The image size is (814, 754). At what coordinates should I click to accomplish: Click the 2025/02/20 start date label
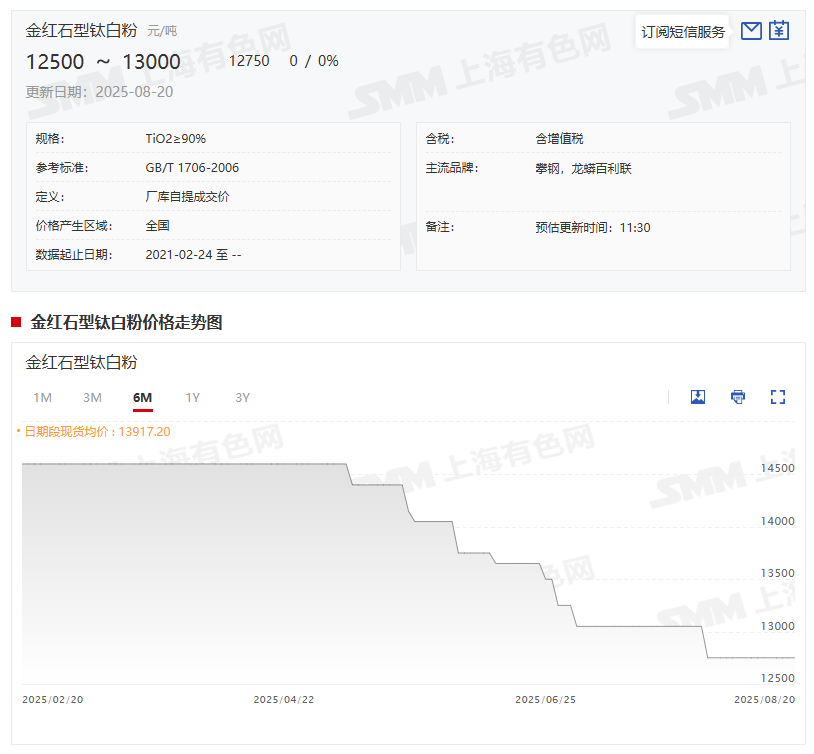53,700
